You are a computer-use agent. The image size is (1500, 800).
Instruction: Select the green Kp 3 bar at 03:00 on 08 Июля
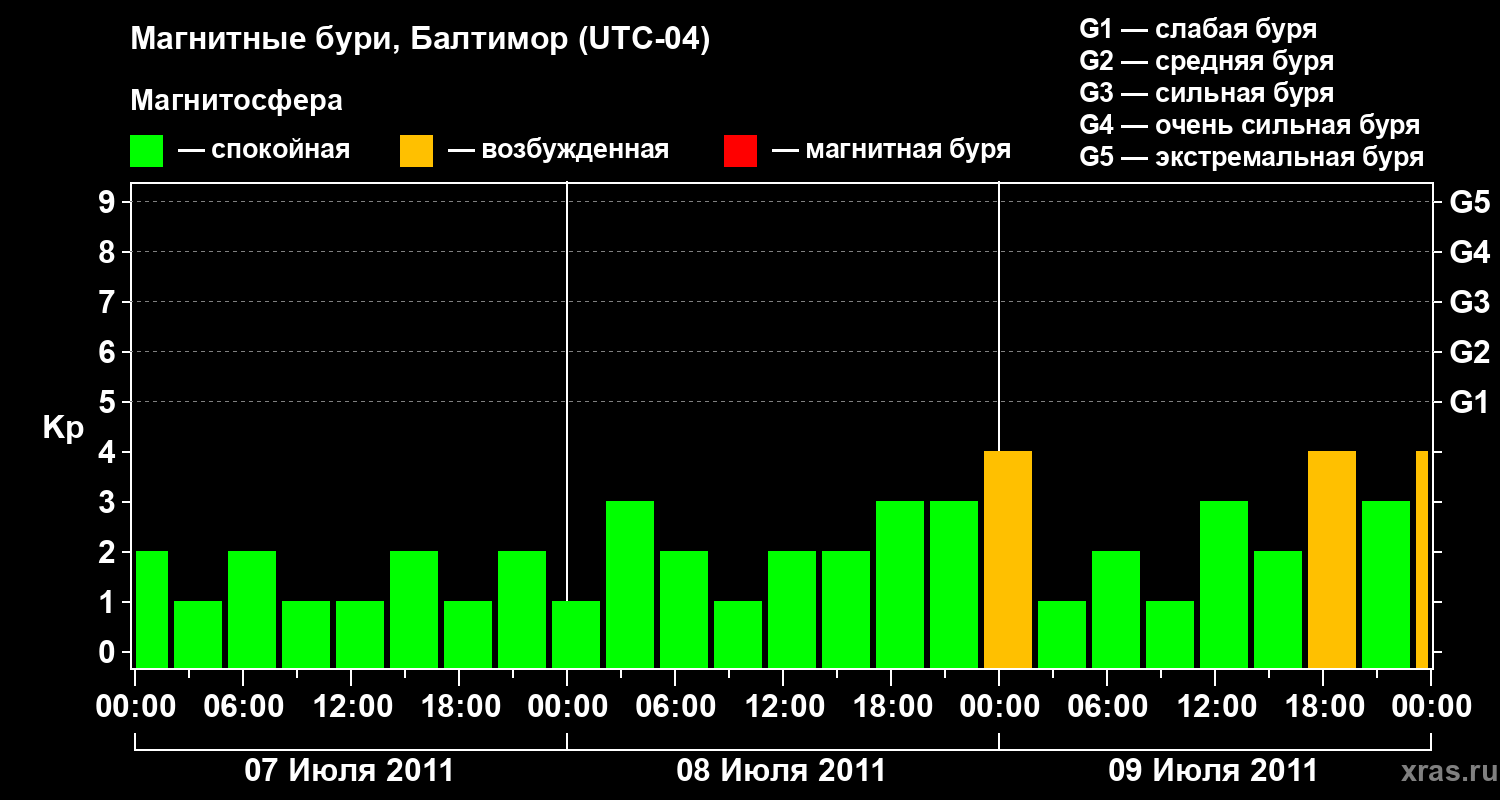[630, 585]
